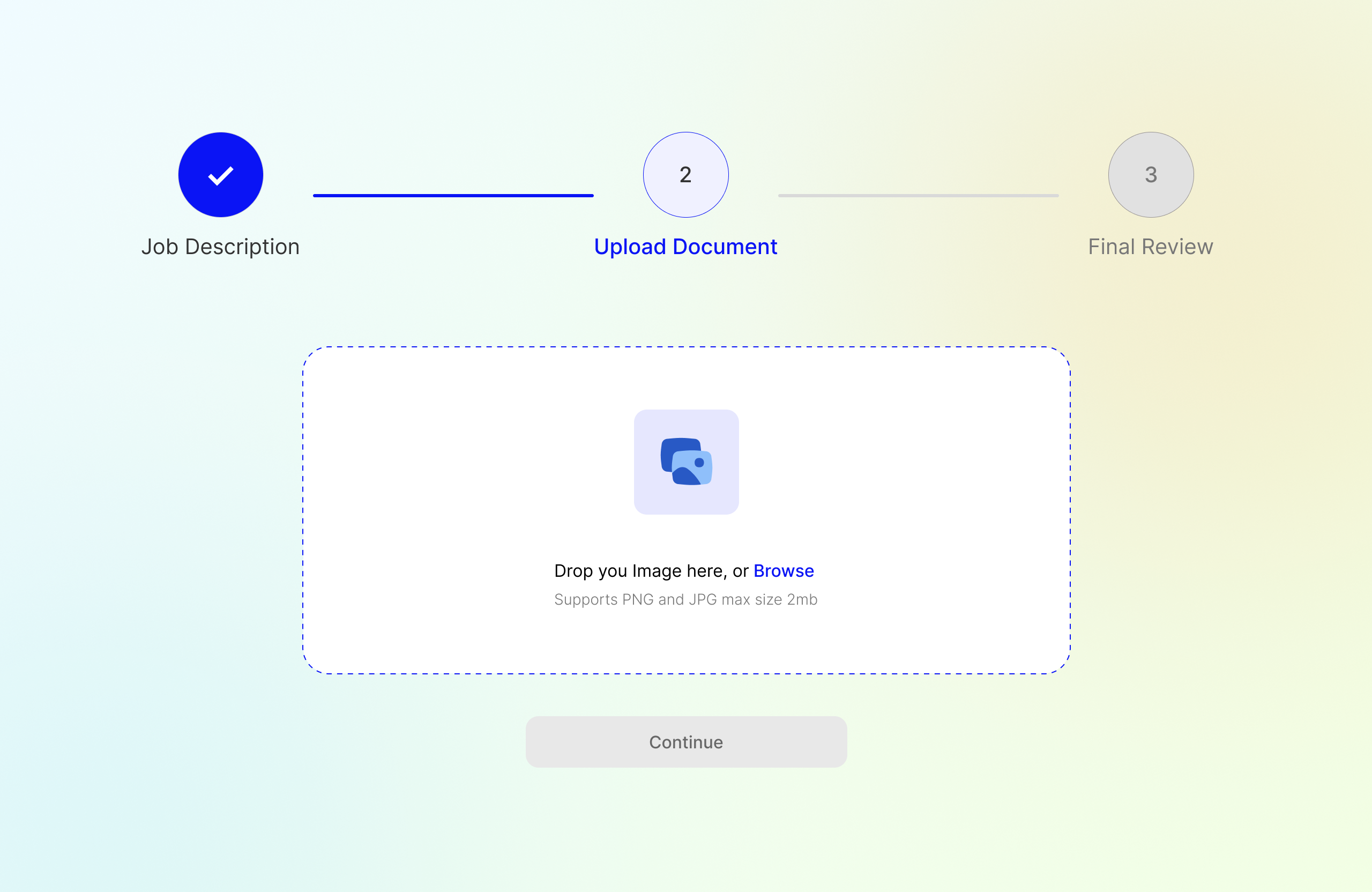Select the step 2 circle
Viewport: 1372px width, 892px height.
(686, 175)
